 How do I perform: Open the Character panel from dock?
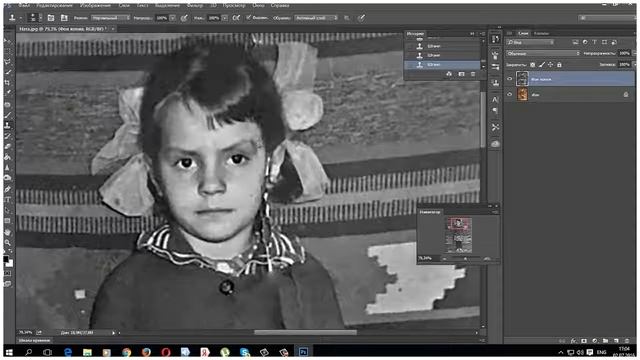coord(495,100)
